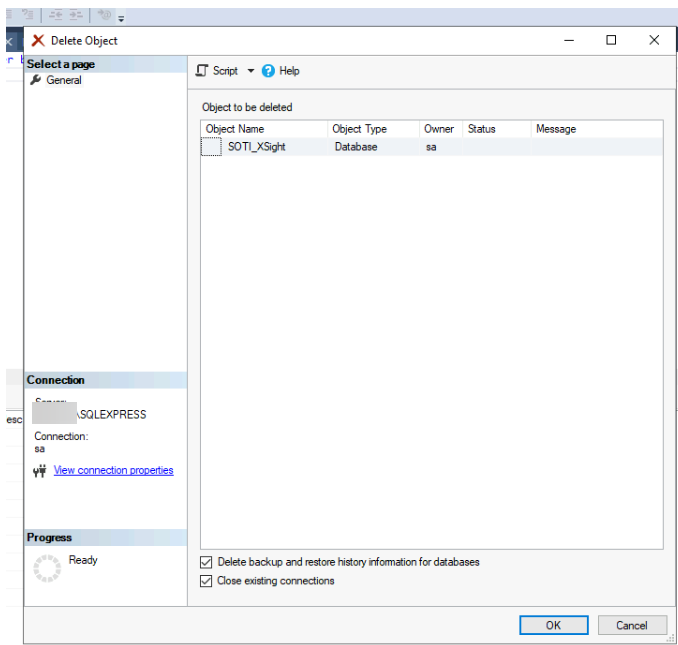Select the General page
Screen dimensions: 678x645
[64, 80]
